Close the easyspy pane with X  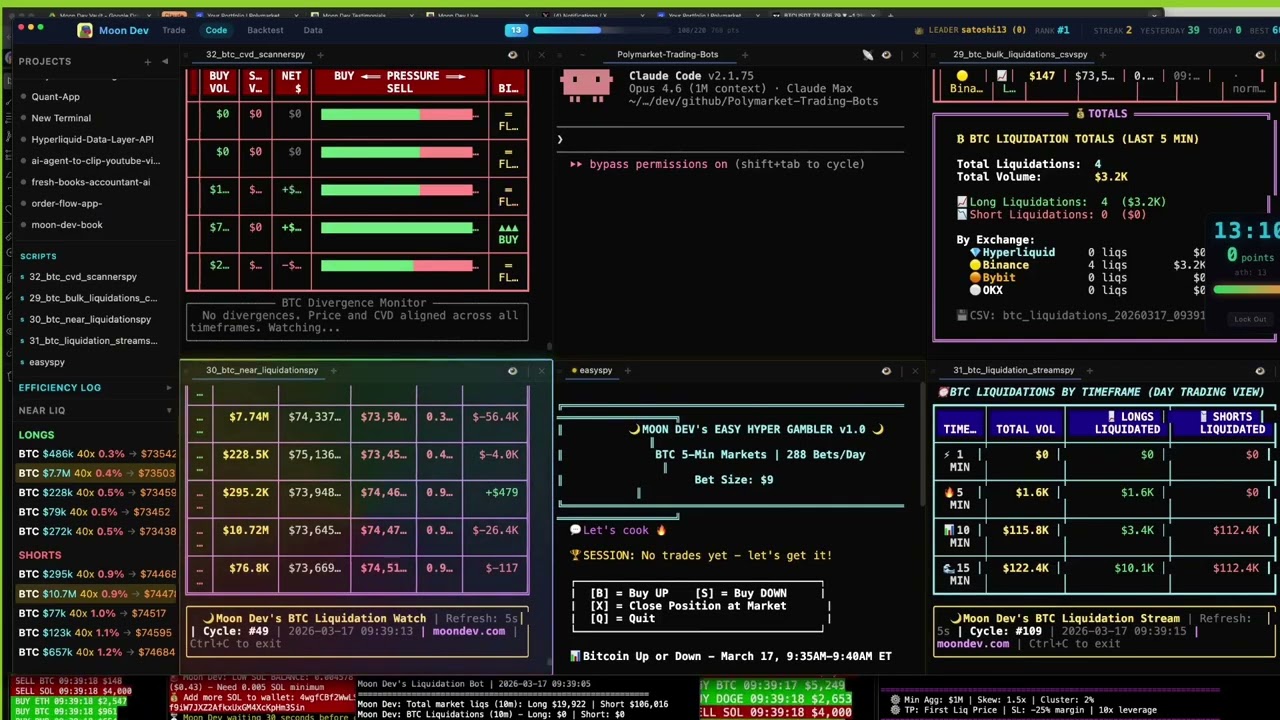(914, 370)
